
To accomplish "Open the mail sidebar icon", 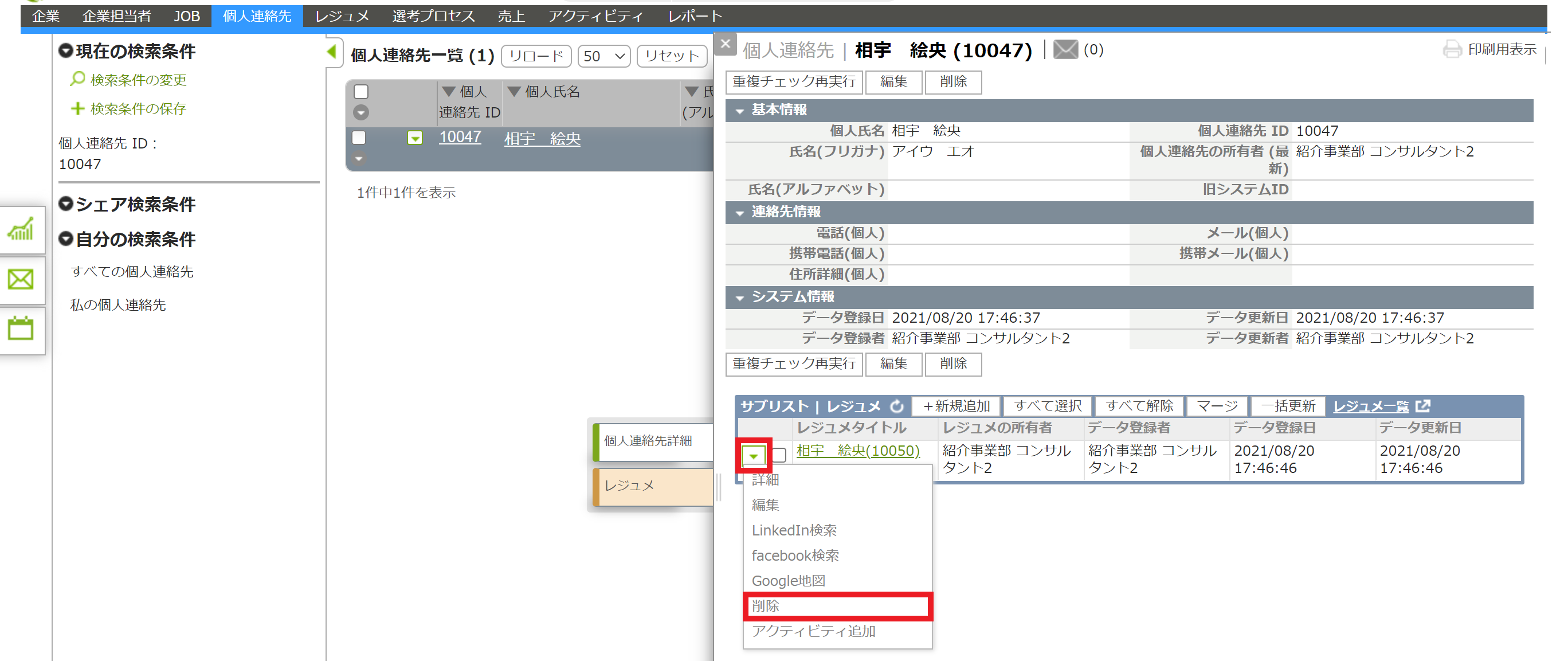I will point(21,279).
